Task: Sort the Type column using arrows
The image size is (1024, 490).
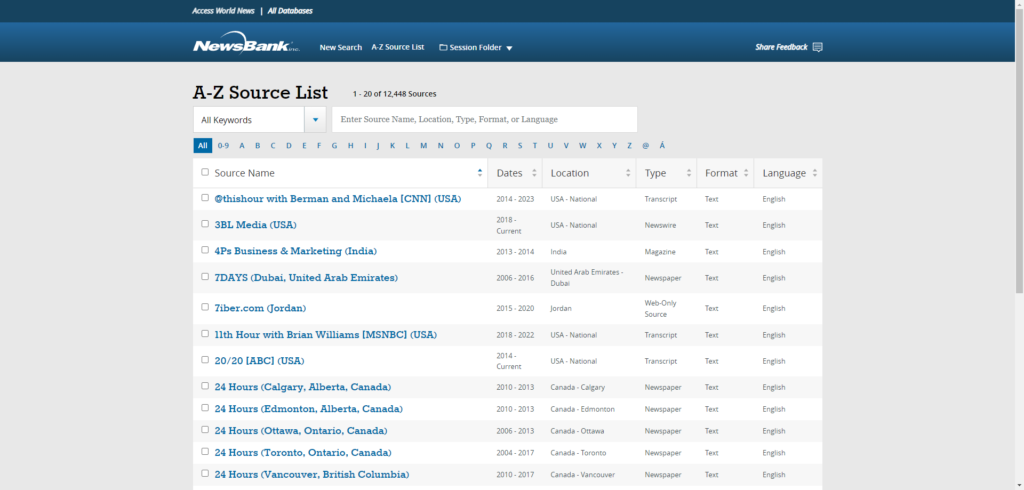Action: (x=688, y=173)
